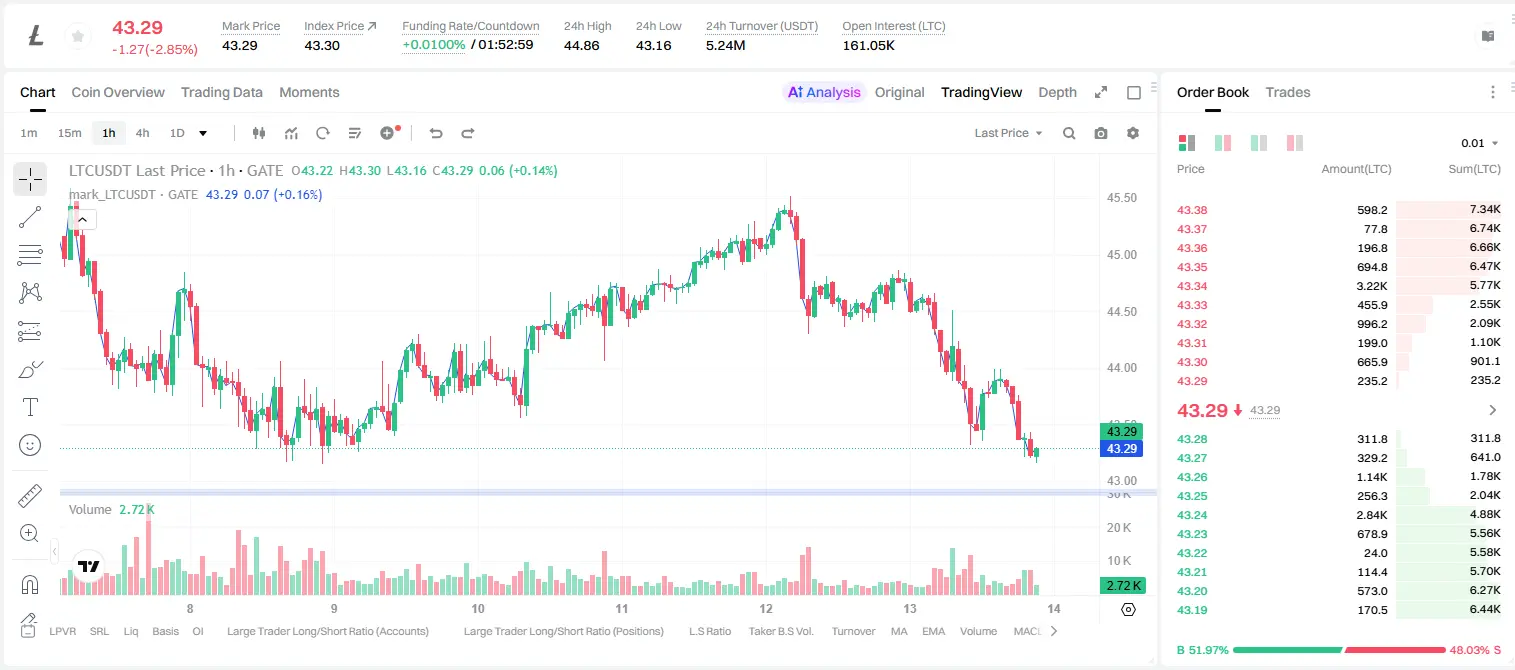This screenshot has width=1515, height=670.
Task: Expand the Last Price dropdown
Action: tap(1008, 133)
